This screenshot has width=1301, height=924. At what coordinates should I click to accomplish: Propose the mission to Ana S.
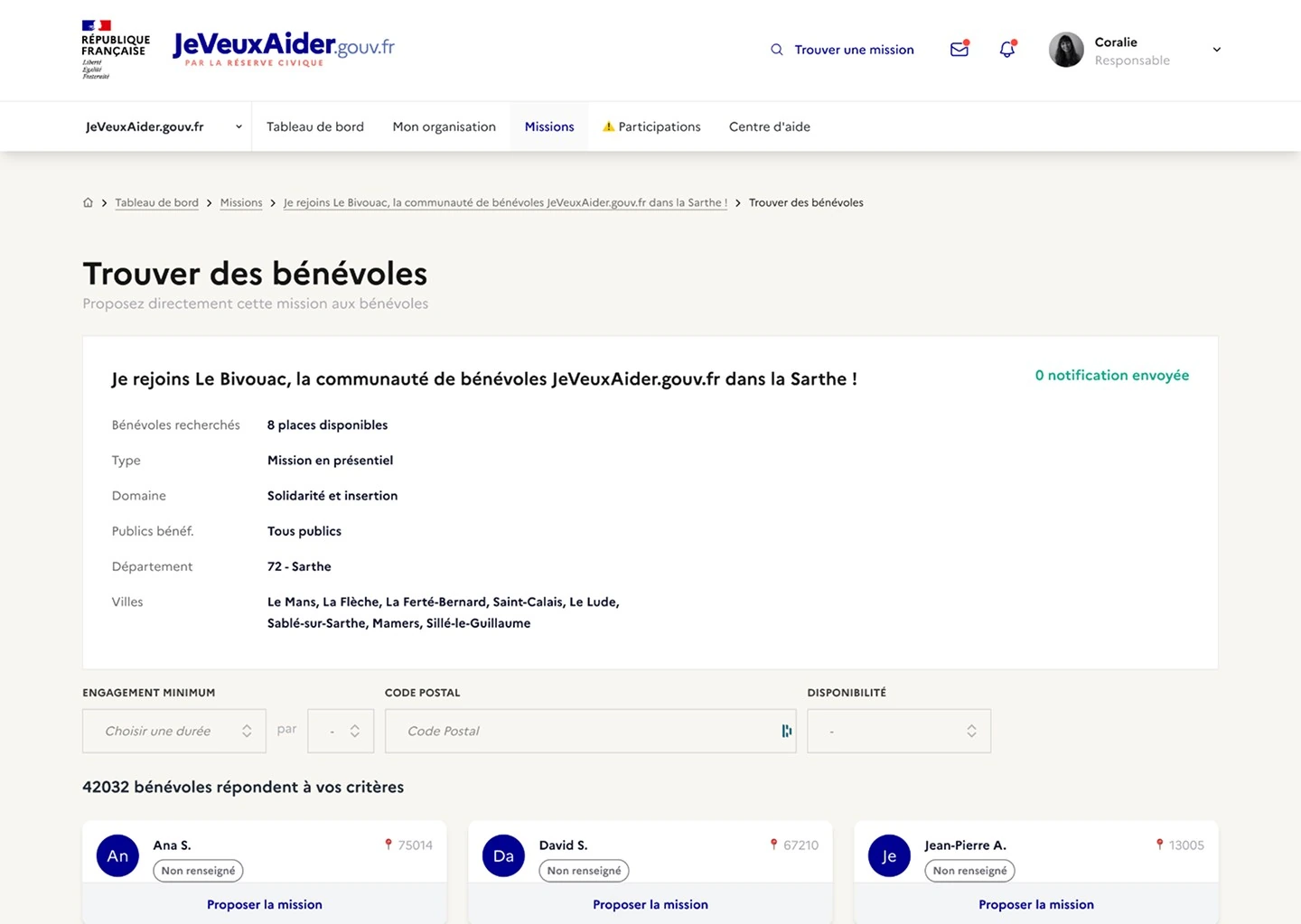coord(265,904)
